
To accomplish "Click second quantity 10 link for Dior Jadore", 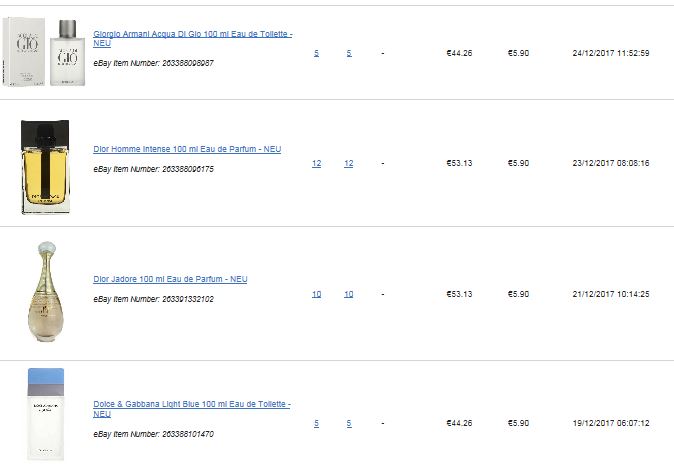I will point(349,294).
